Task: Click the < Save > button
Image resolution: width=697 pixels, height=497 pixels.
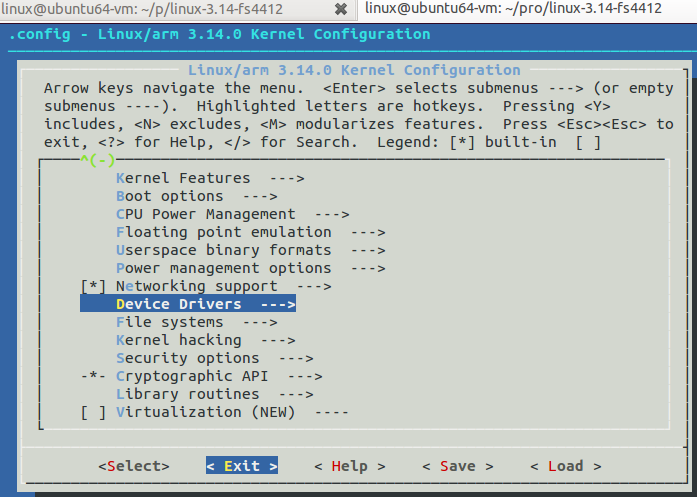Action: click(x=458, y=466)
